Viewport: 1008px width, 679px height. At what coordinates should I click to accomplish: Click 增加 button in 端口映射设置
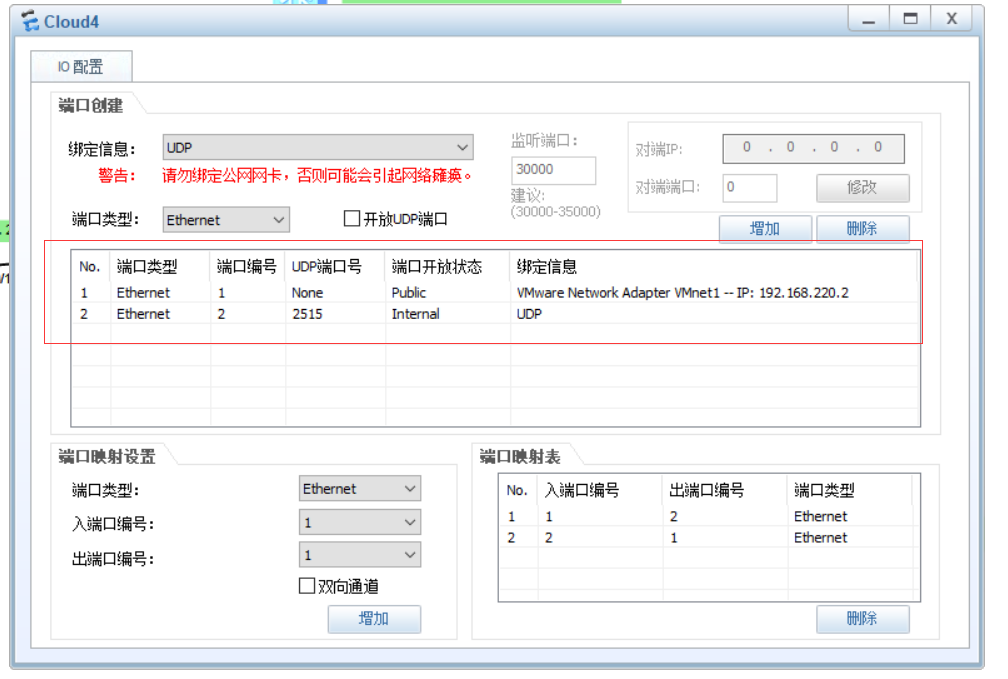[x=374, y=619]
